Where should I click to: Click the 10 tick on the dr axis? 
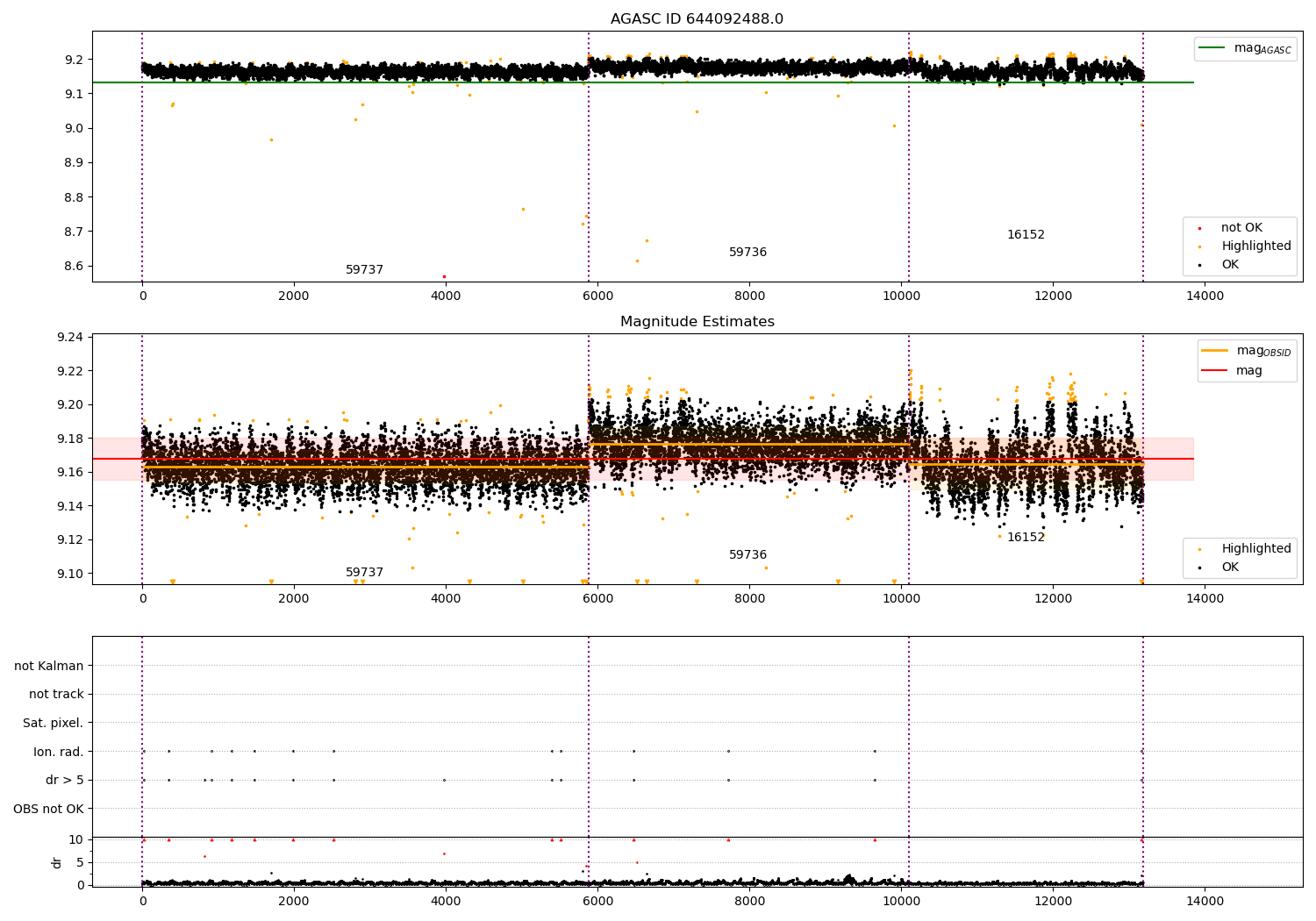tap(76, 839)
